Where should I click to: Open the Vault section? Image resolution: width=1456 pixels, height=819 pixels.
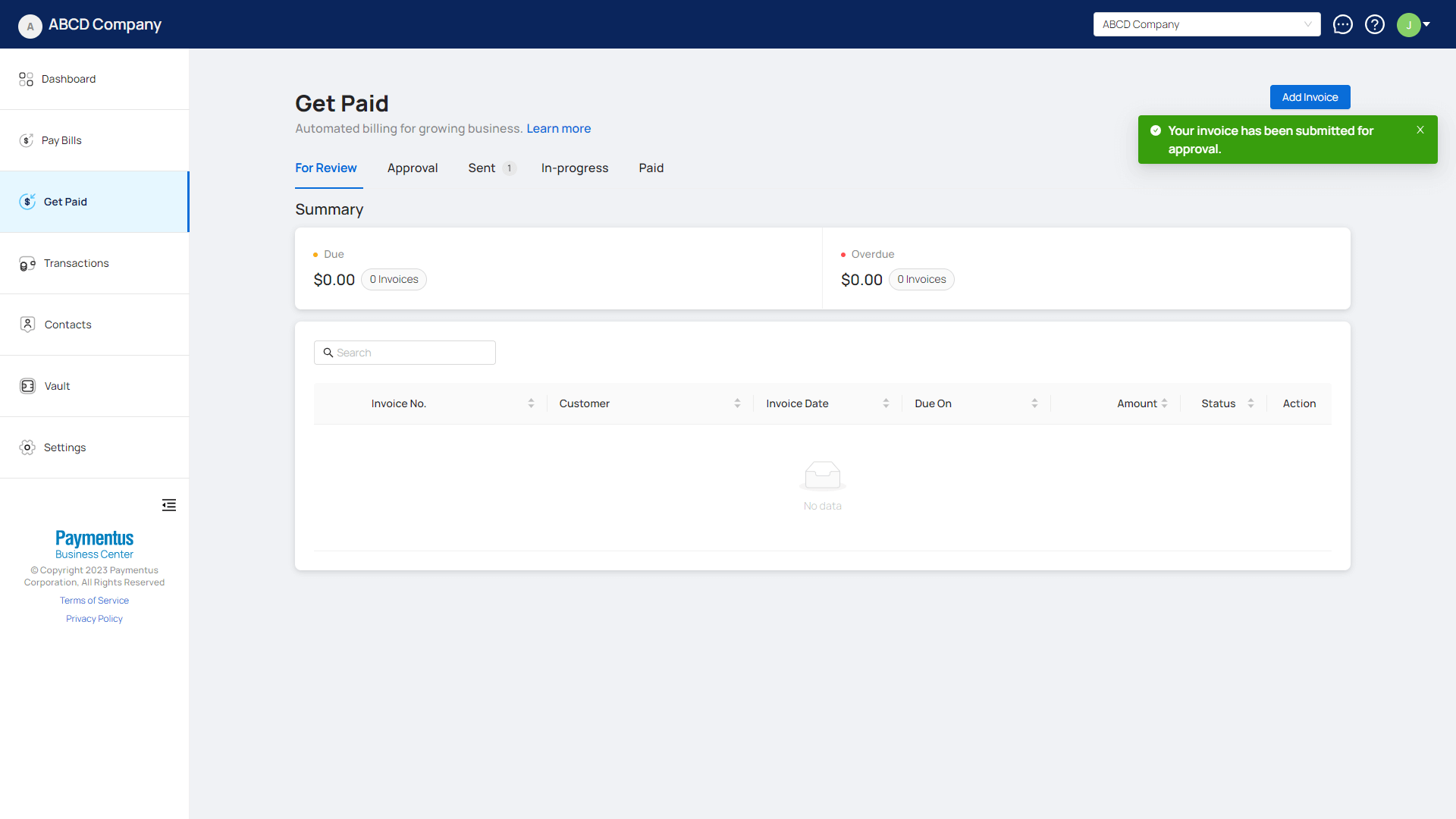click(57, 386)
